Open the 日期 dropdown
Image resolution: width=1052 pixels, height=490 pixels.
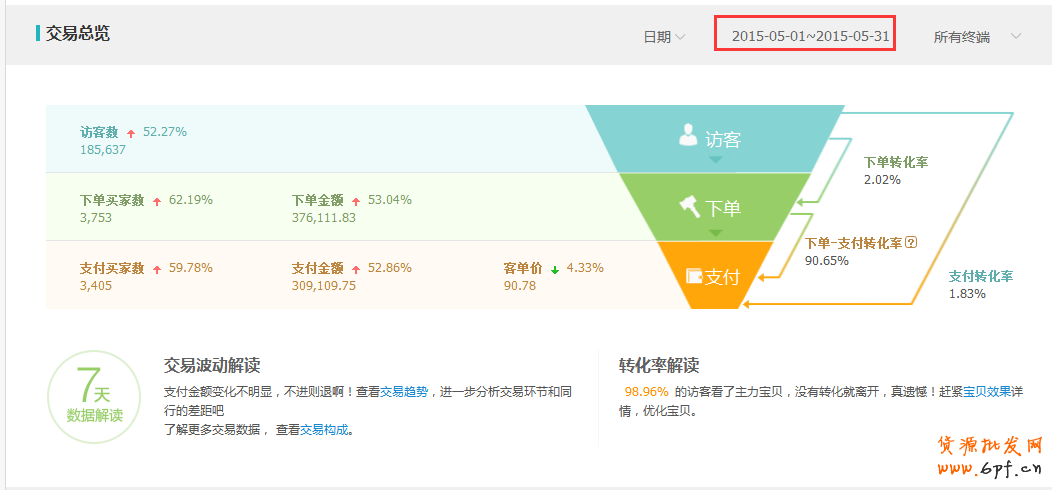tap(664, 37)
